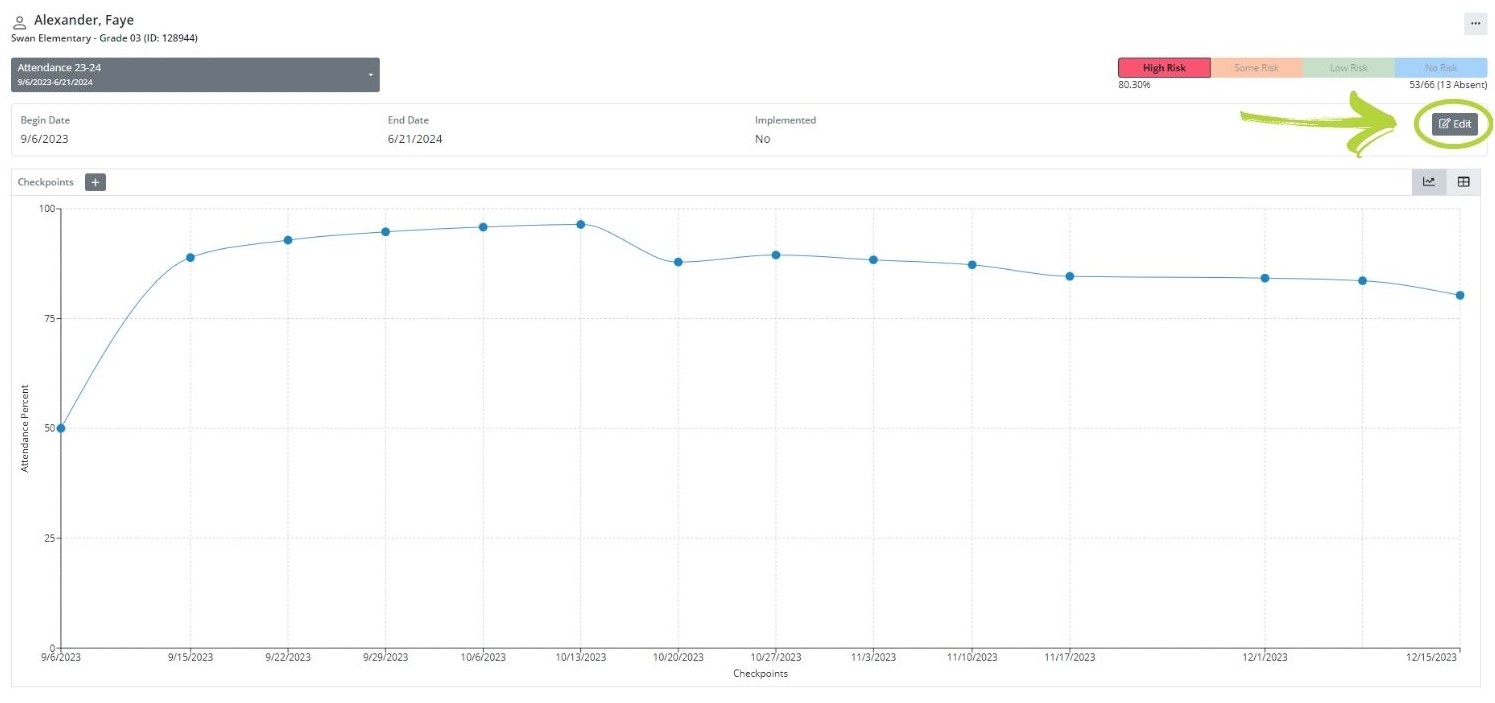Screen dimensions: 1495x703
Task: Switch to table grid view
Action: tap(1463, 182)
